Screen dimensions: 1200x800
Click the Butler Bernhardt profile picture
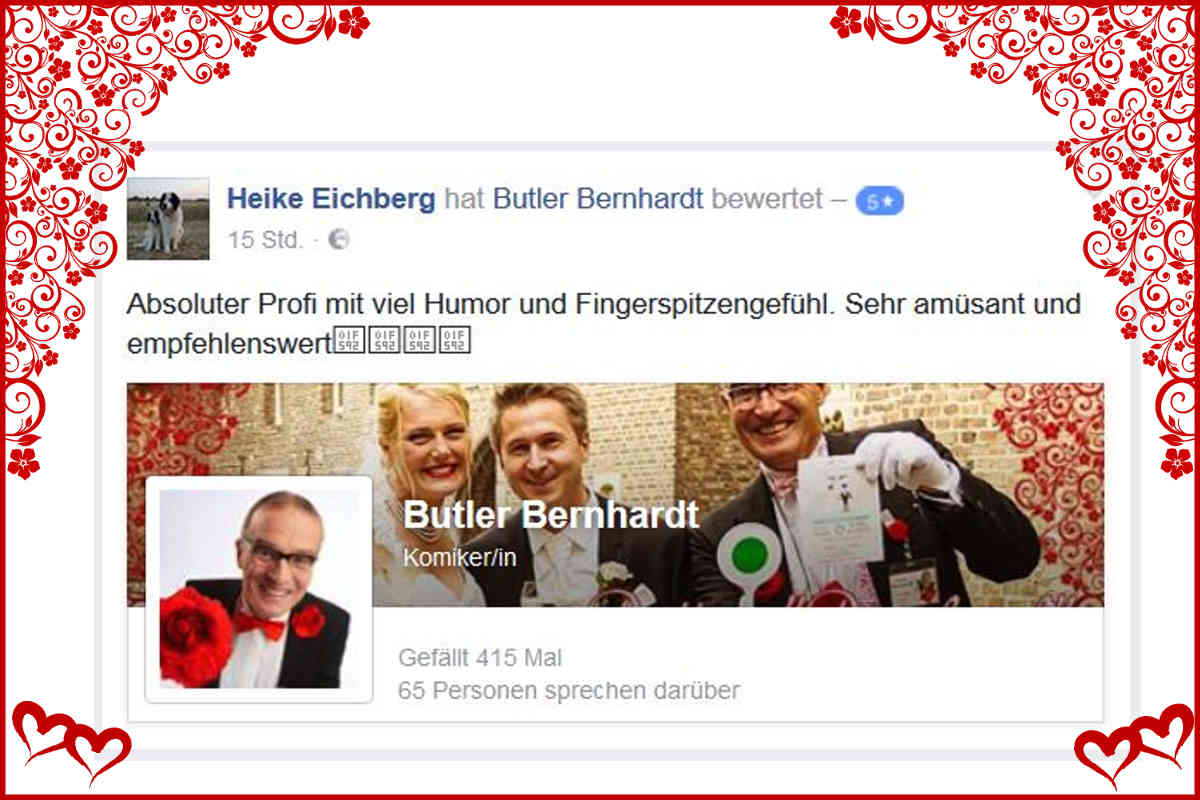point(259,589)
